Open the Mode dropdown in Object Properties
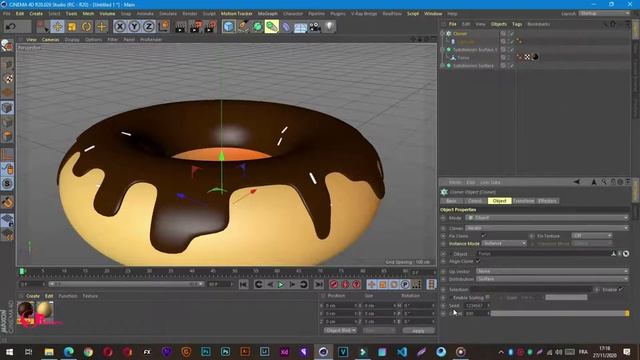Screen dimensions: 640x360 547,218
